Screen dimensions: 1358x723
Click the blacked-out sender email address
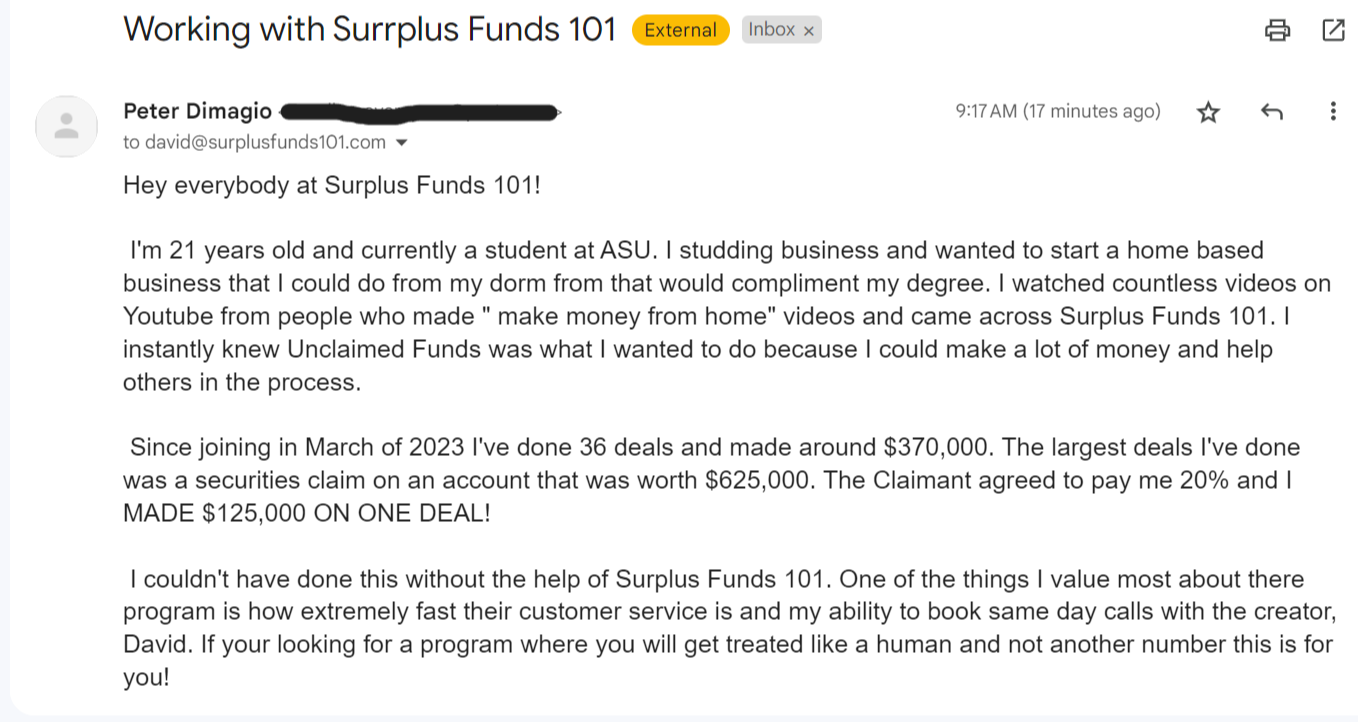click(418, 111)
